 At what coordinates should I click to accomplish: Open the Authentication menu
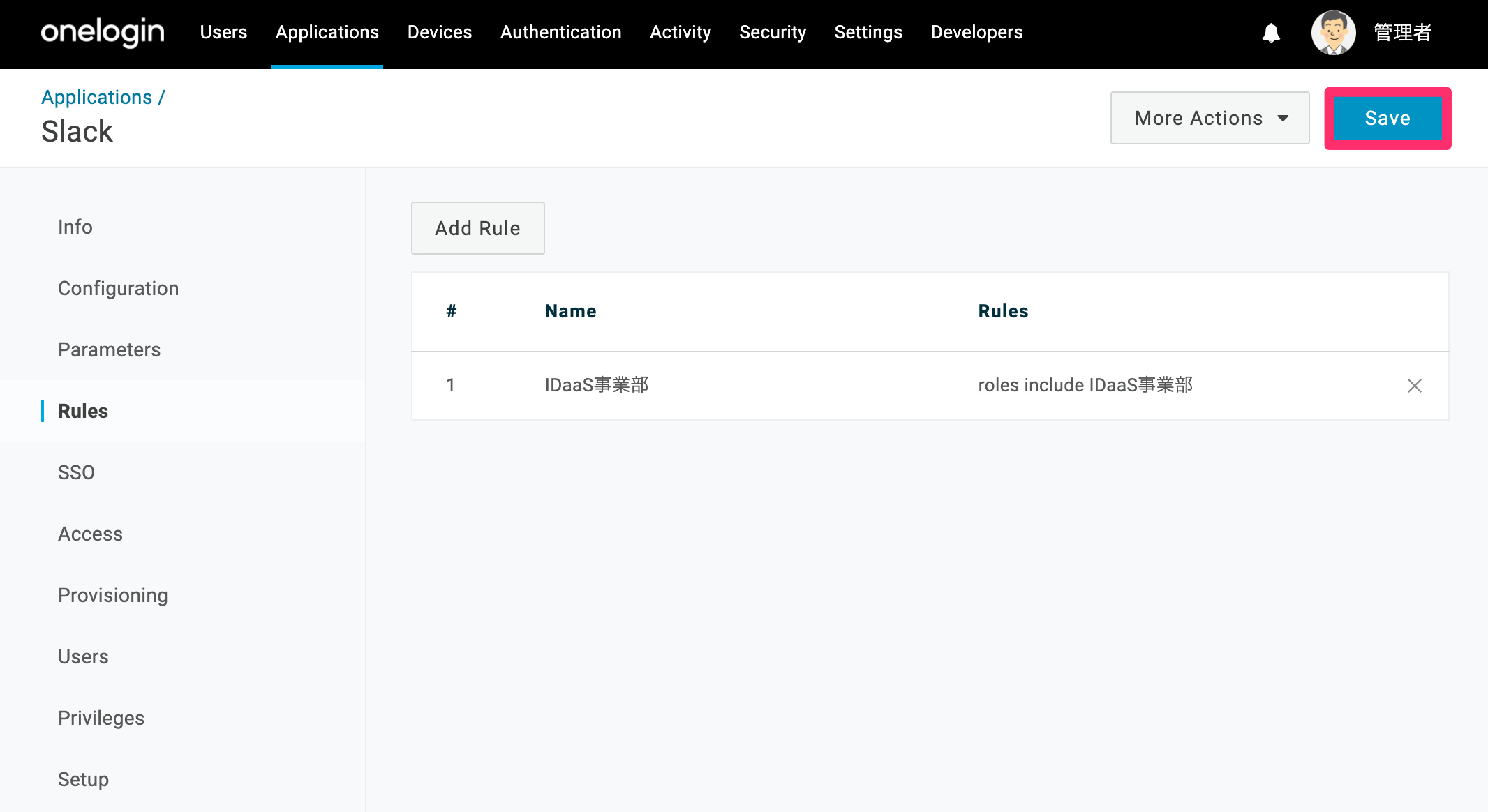point(561,32)
